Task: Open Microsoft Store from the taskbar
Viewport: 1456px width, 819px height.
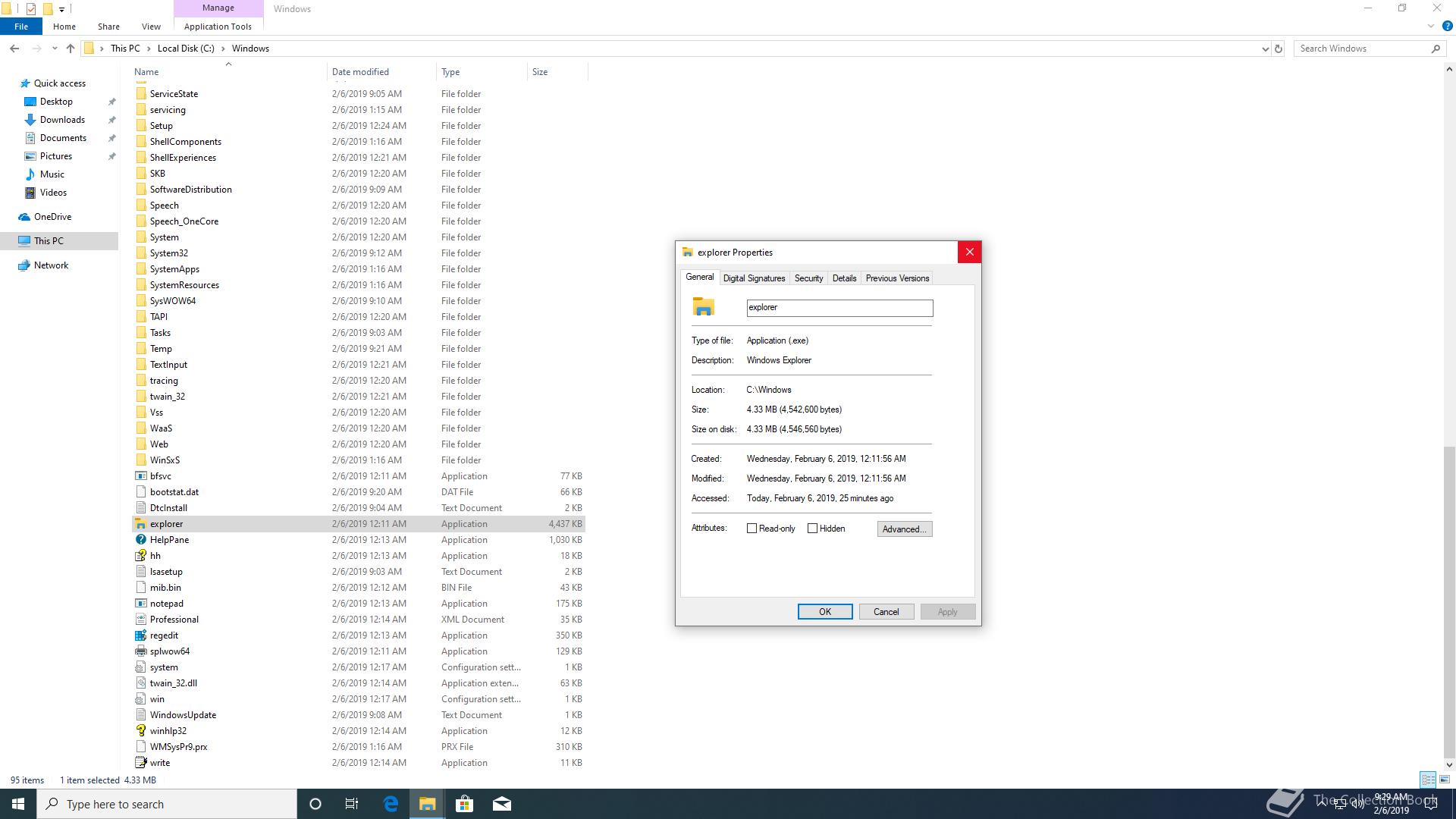Action: point(464,804)
